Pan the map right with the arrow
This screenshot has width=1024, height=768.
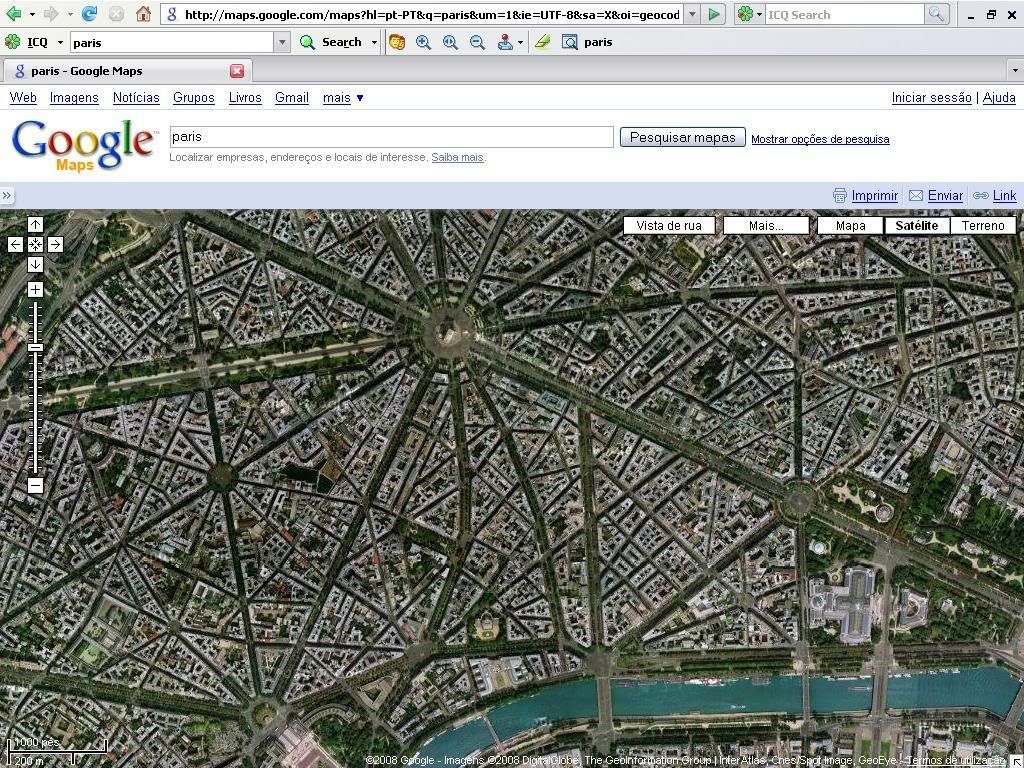[x=55, y=244]
